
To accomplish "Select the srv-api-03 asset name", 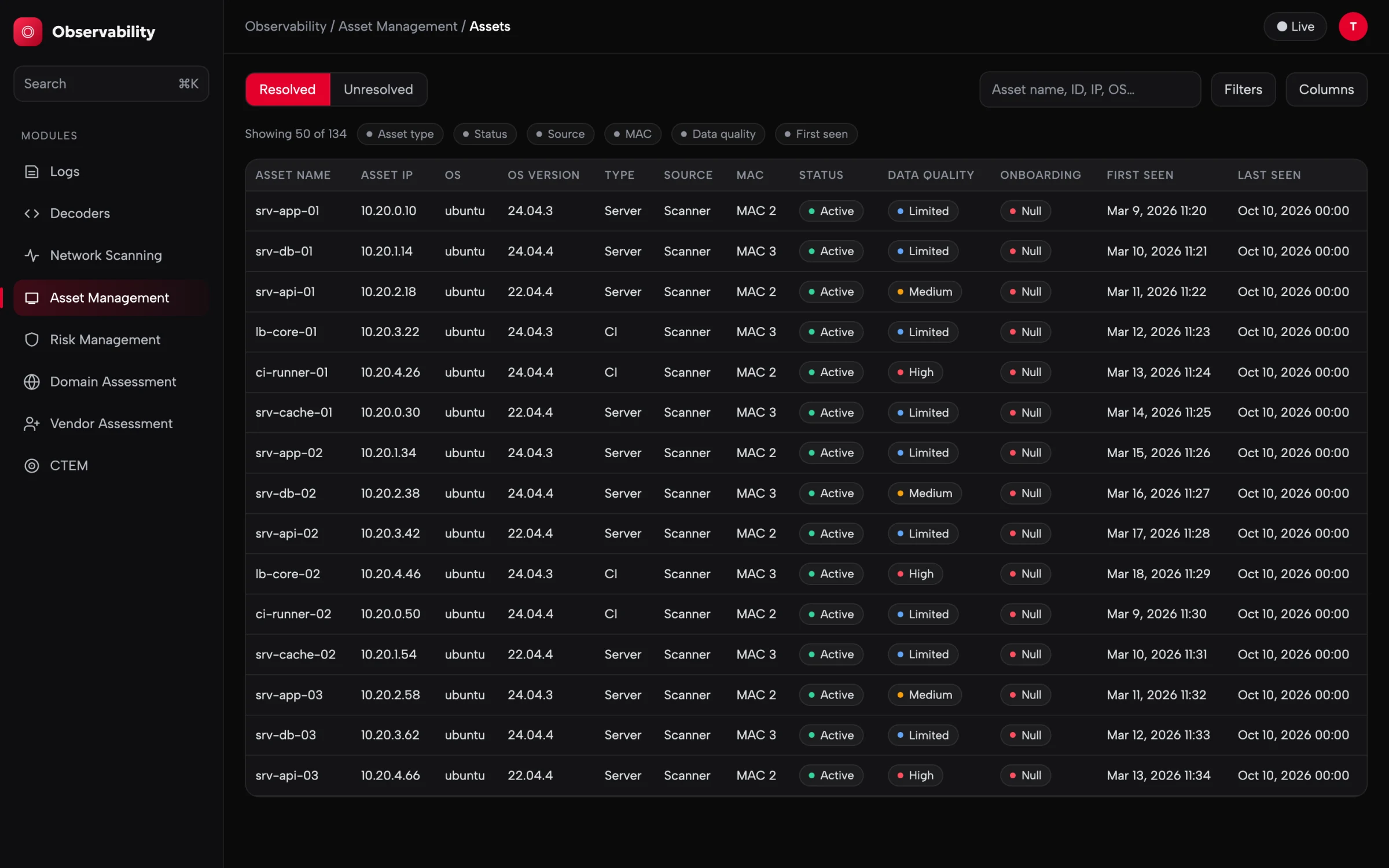I will click(x=286, y=775).
